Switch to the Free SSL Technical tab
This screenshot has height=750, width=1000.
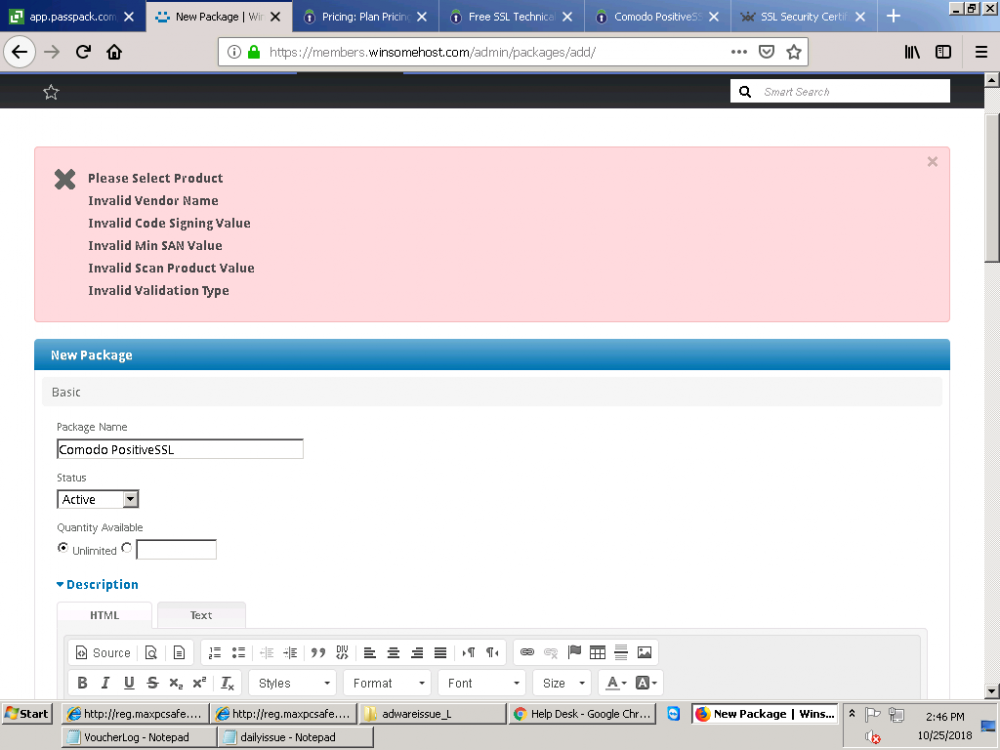pos(511,17)
